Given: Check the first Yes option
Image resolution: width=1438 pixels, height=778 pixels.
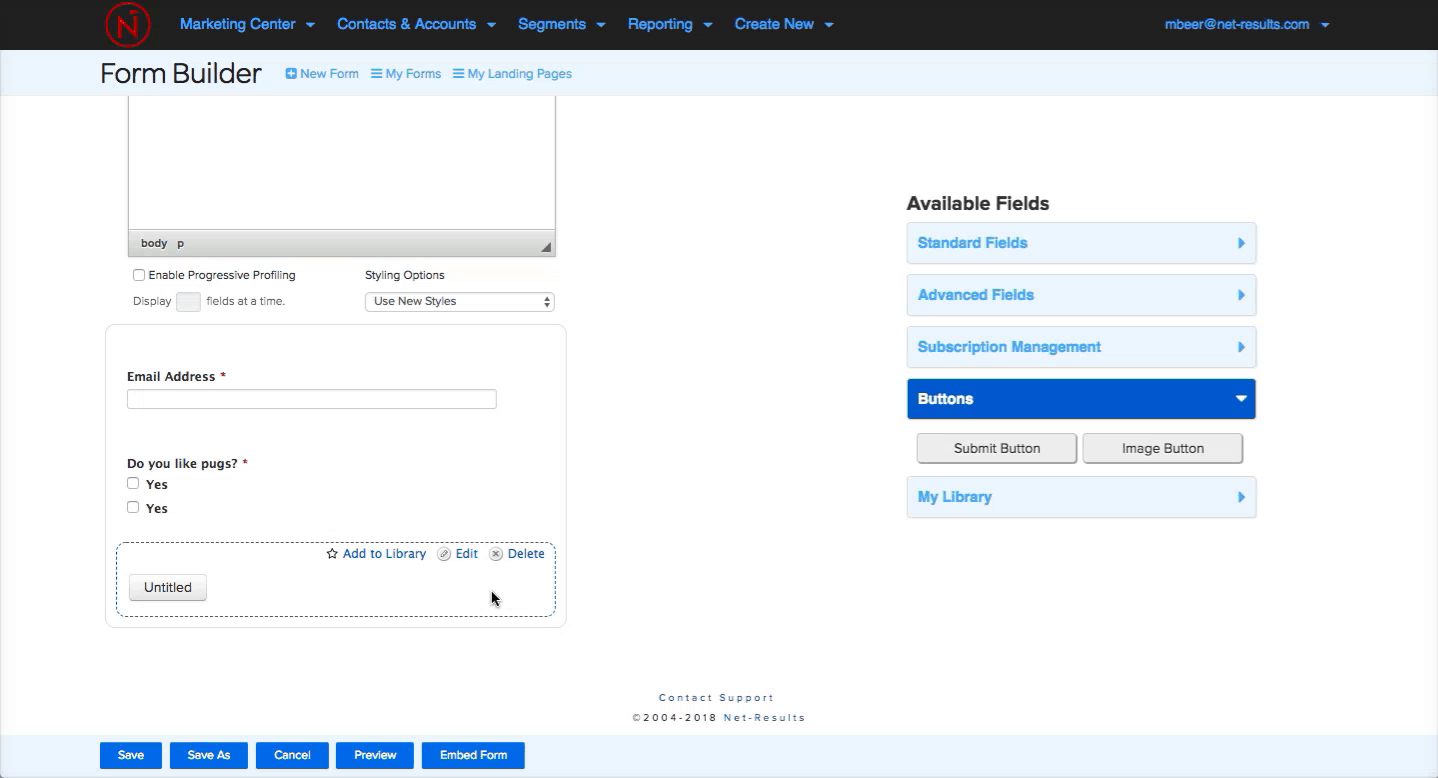Looking at the screenshot, I should pyautogui.click(x=133, y=483).
